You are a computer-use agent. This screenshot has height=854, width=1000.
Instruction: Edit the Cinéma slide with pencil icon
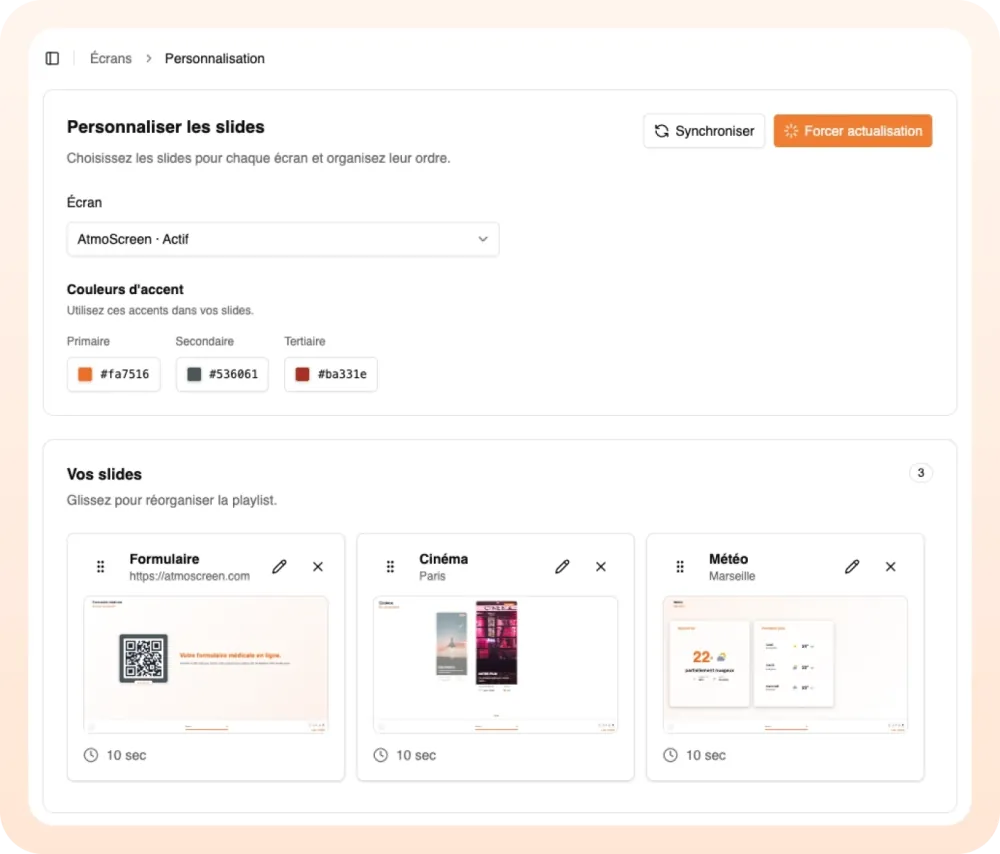click(x=562, y=566)
